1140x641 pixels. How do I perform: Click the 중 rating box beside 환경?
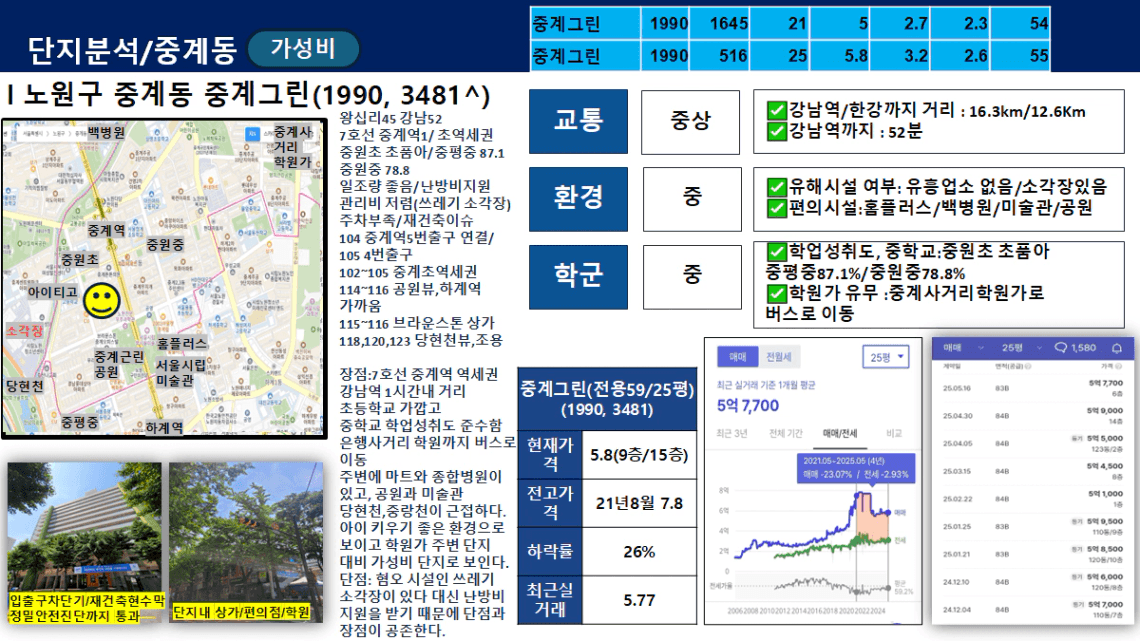[x=692, y=199]
